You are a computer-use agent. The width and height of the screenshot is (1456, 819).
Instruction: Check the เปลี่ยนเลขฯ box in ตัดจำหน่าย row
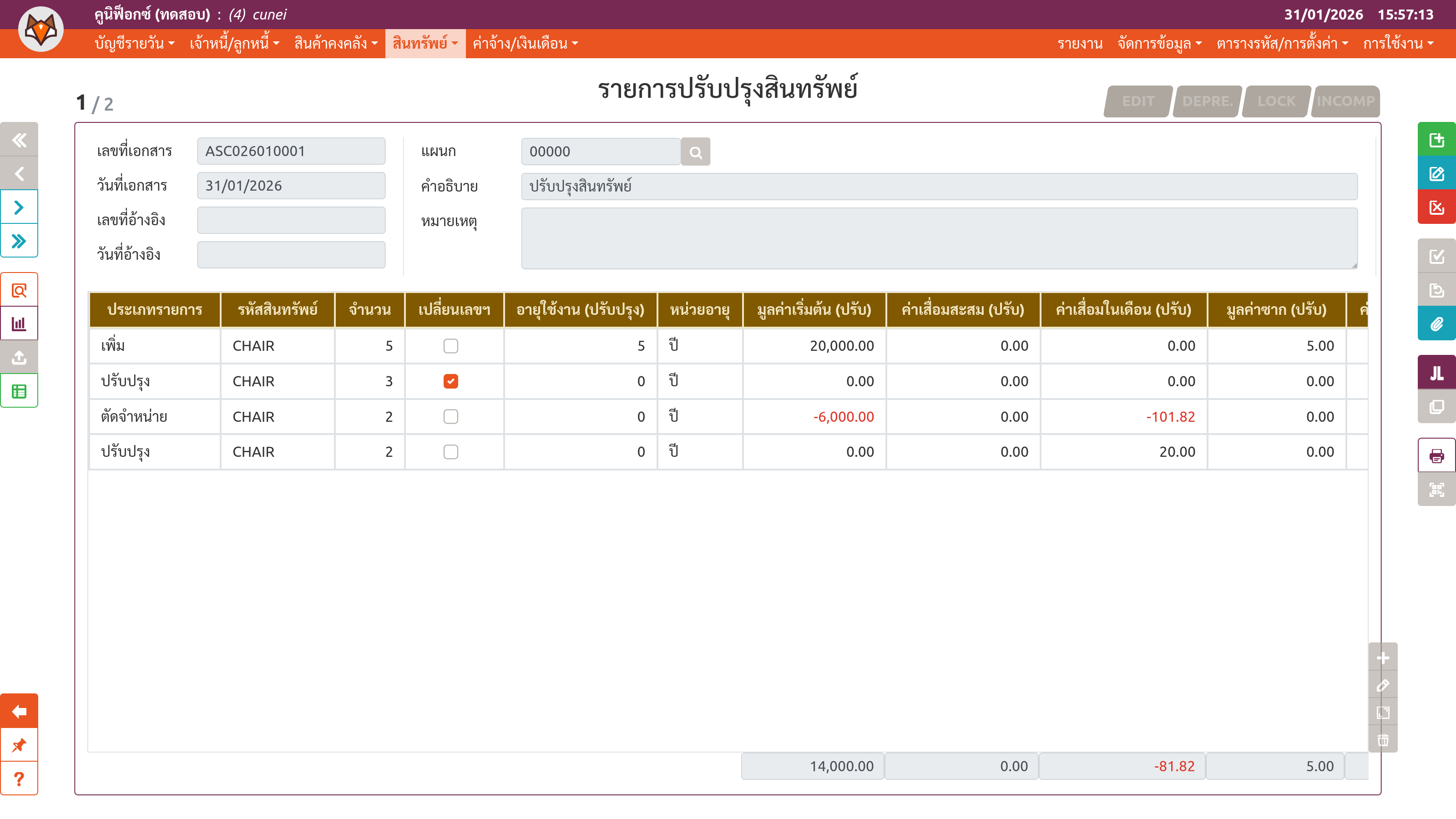pos(450,417)
